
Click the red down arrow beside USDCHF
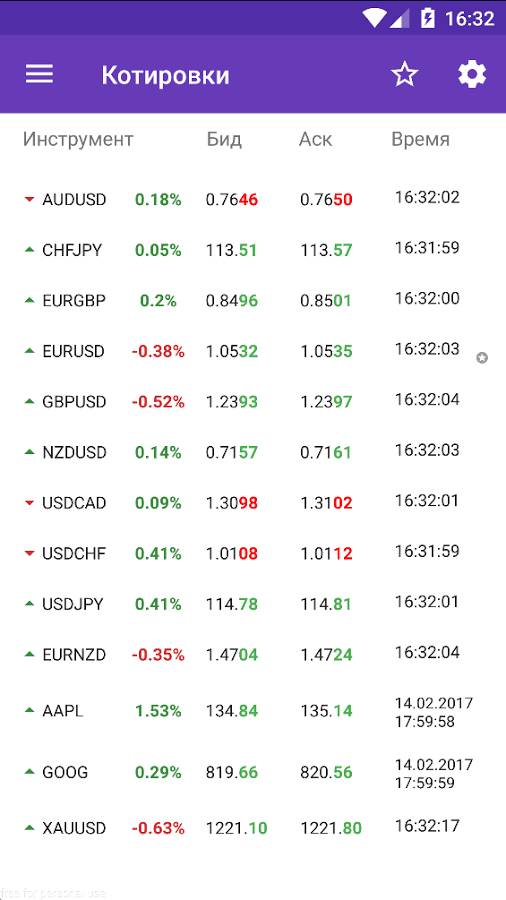[x=30, y=553]
